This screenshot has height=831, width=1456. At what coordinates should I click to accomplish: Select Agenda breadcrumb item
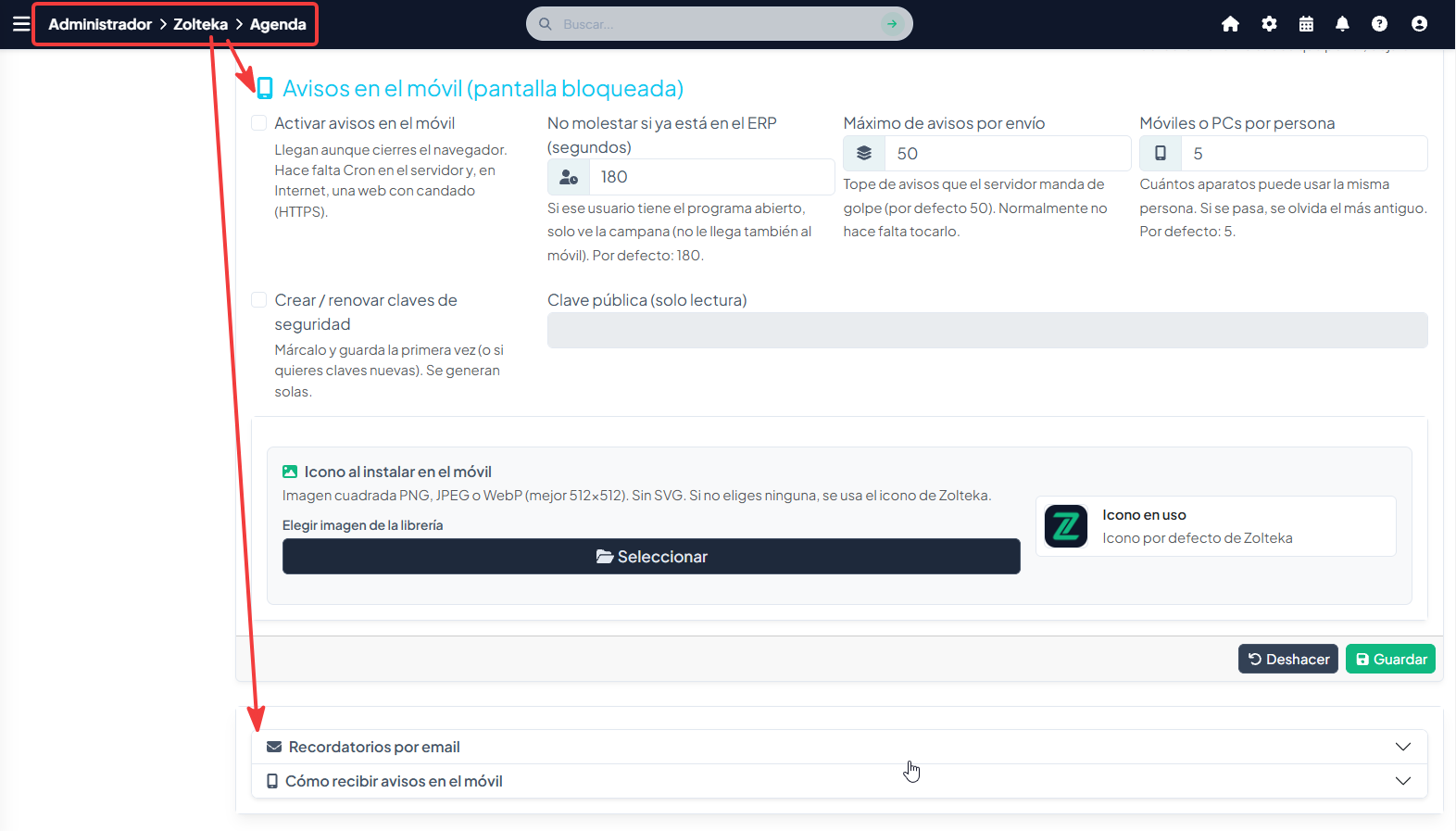pos(278,24)
